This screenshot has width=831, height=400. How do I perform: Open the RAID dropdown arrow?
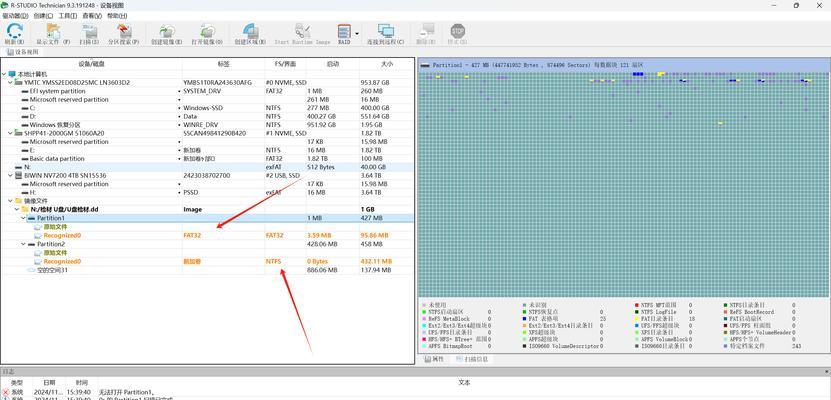click(x=357, y=33)
